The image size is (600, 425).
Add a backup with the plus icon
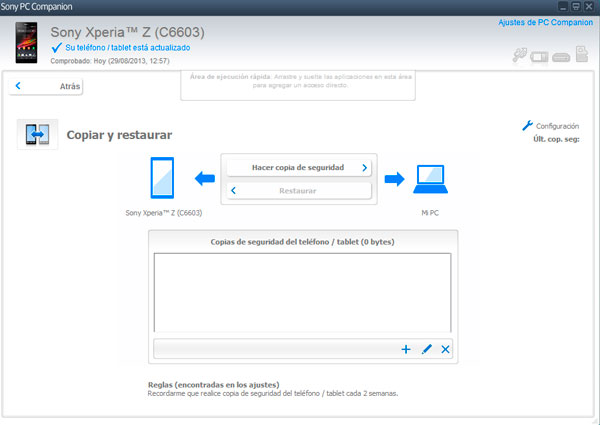click(x=406, y=349)
